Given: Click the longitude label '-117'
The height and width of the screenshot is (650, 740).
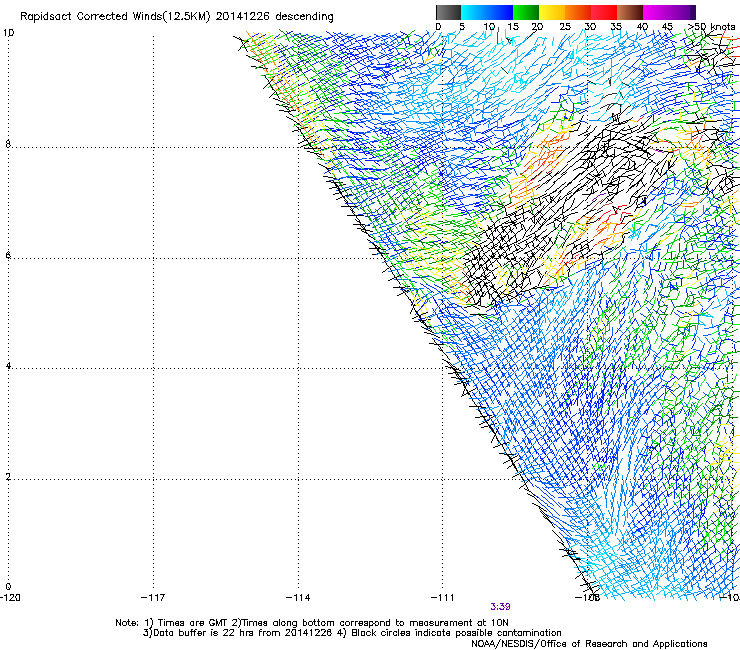Looking at the screenshot, I should coord(153,597).
